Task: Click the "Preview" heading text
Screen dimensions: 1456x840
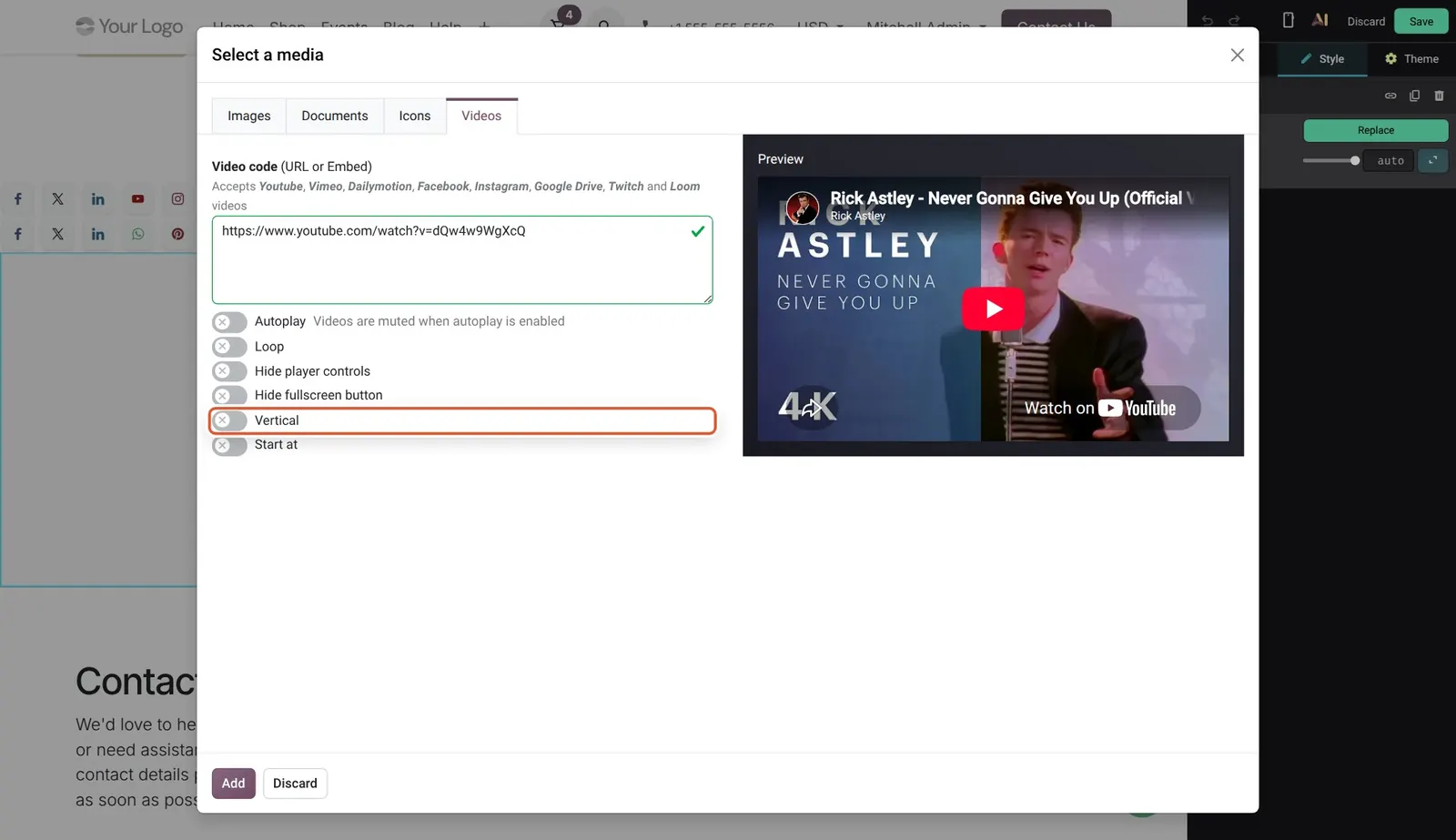Action: 780,158
